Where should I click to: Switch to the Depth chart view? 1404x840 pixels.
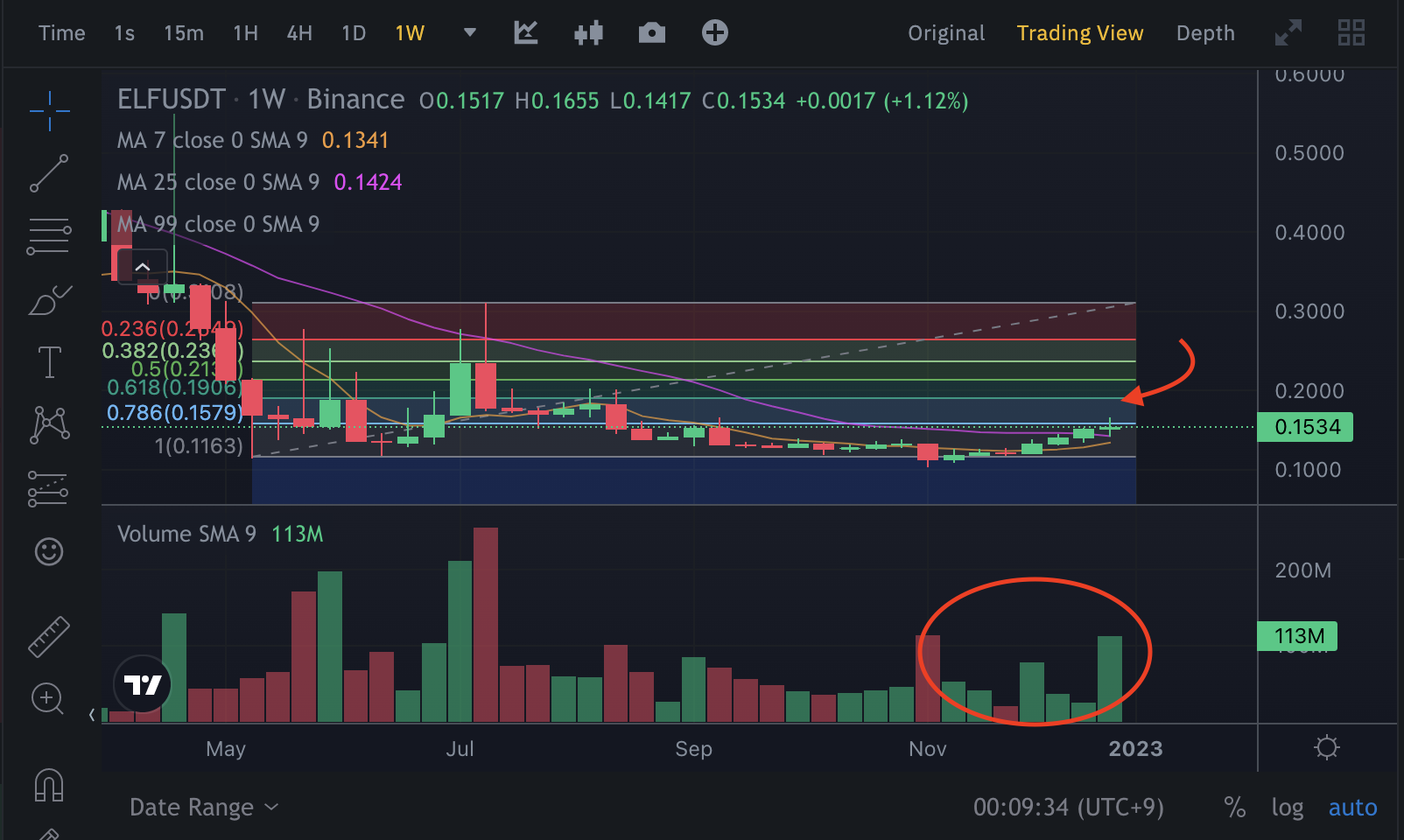click(x=1205, y=33)
